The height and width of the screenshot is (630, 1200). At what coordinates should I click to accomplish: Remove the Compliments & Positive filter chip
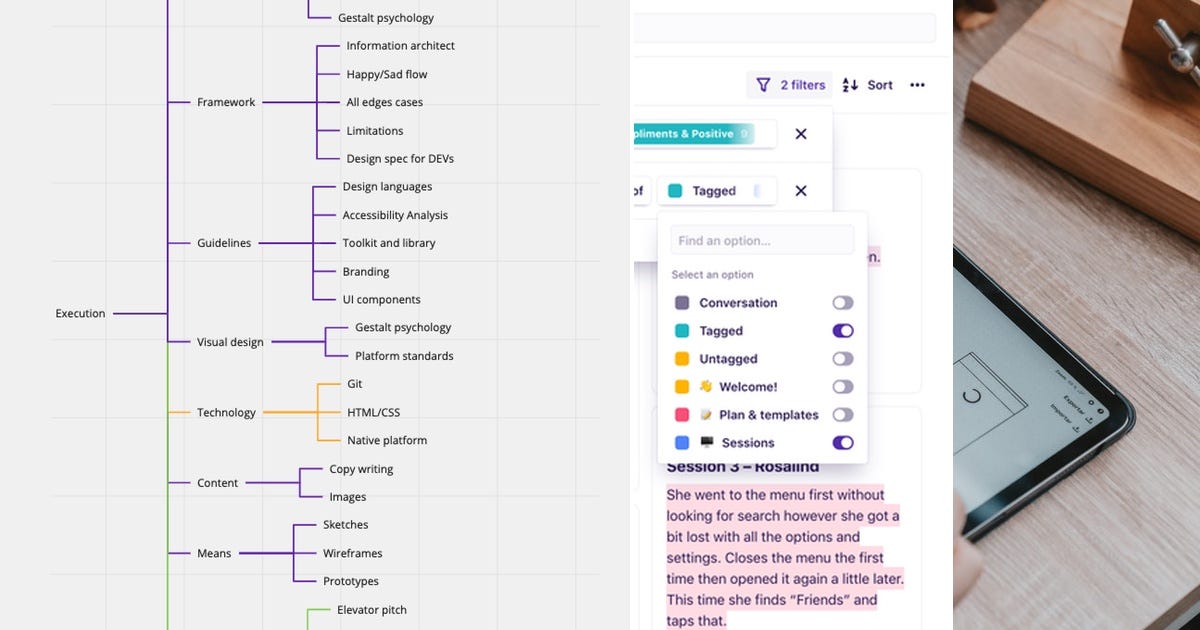[x=800, y=133]
